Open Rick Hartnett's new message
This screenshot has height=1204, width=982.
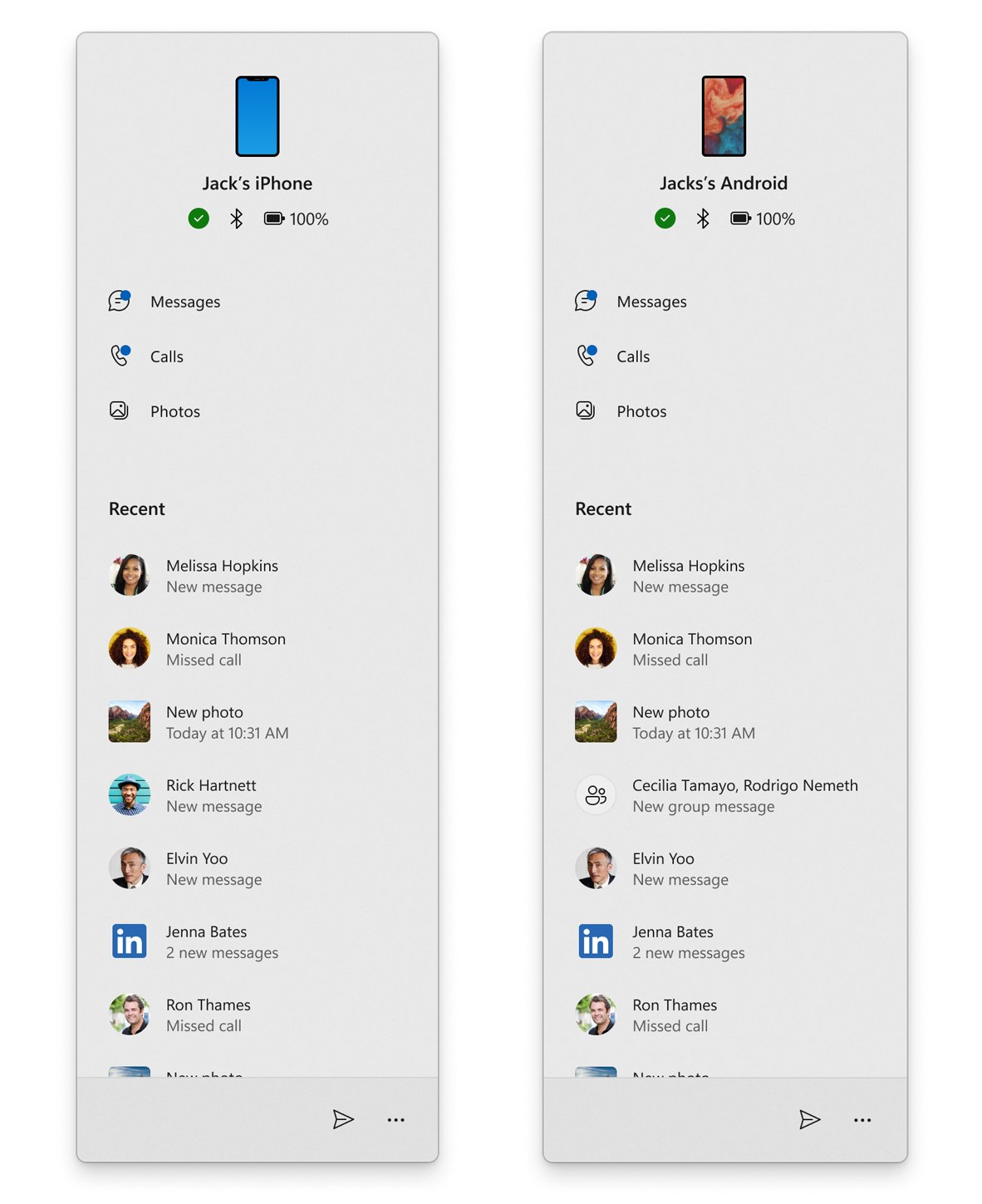(x=213, y=795)
